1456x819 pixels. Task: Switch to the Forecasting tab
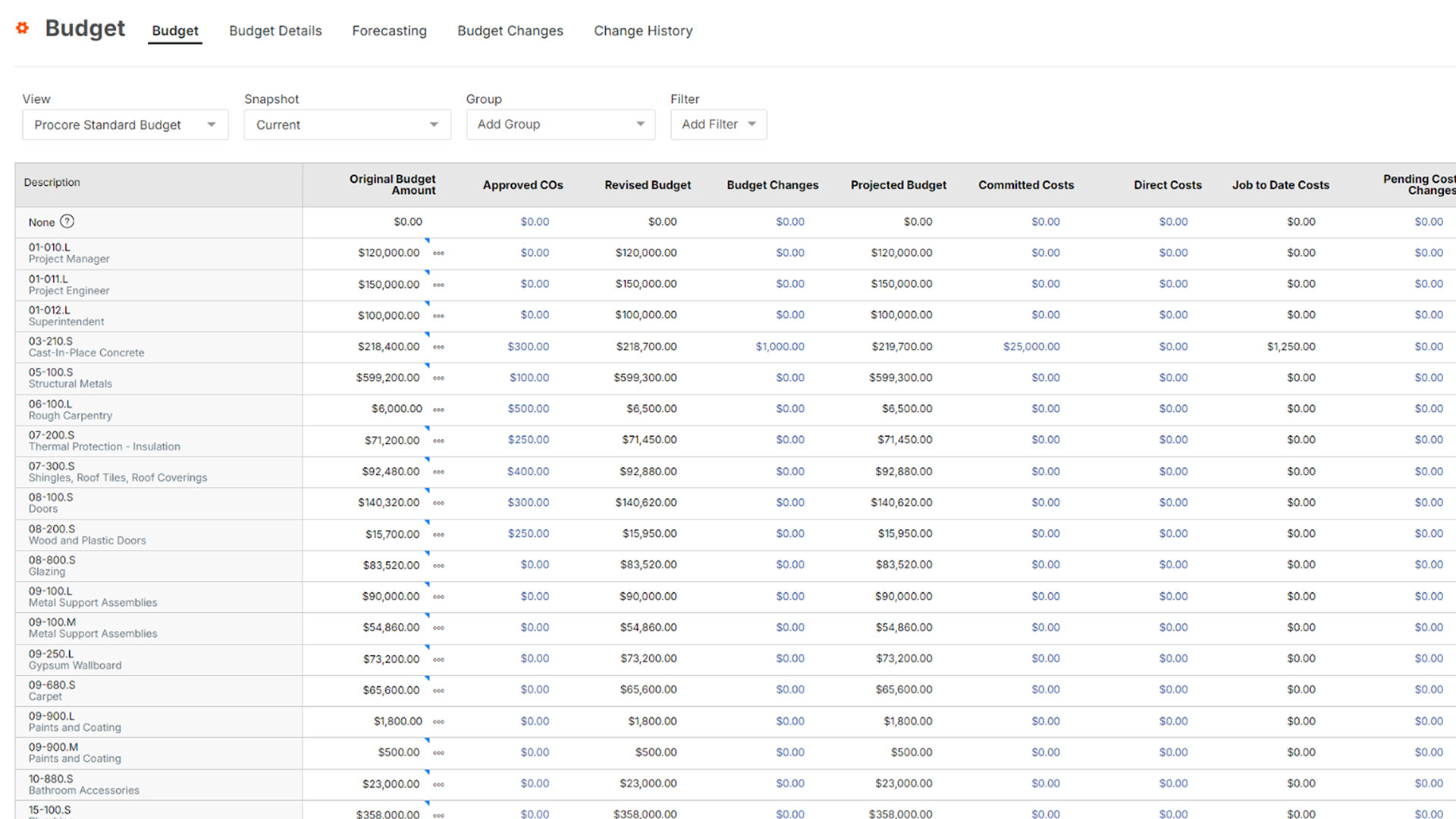389,30
